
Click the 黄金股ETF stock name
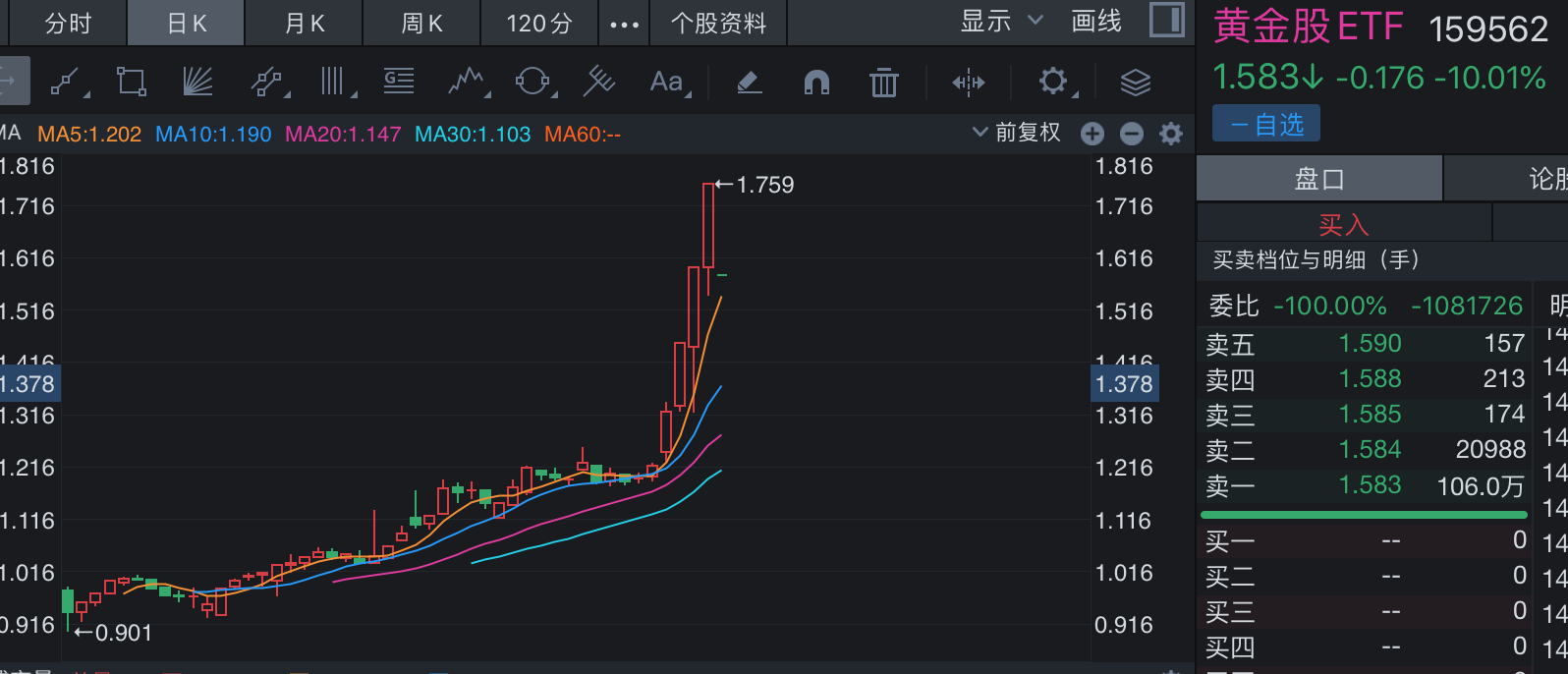[x=1308, y=27]
